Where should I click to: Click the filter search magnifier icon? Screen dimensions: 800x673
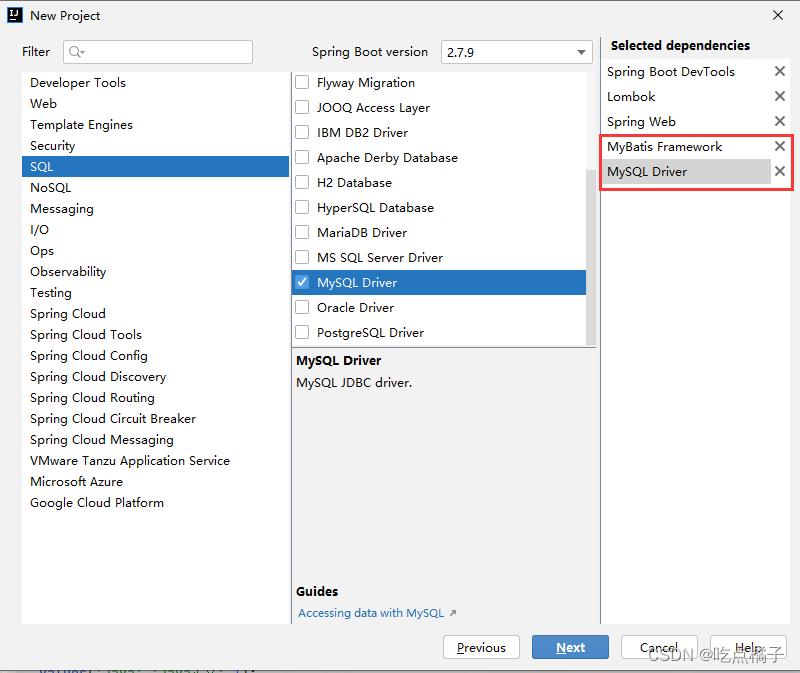(x=77, y=52)
